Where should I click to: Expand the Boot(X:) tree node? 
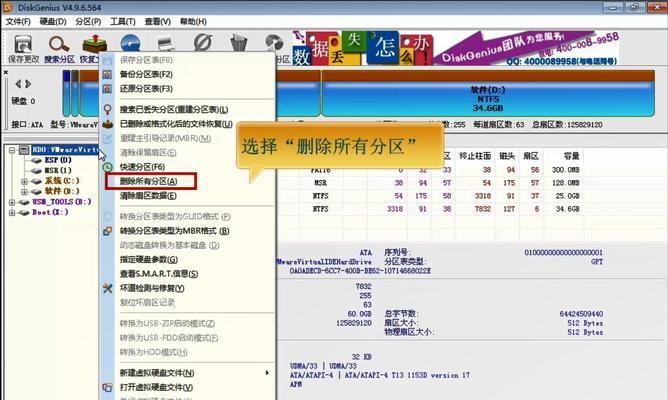[12, 213]
